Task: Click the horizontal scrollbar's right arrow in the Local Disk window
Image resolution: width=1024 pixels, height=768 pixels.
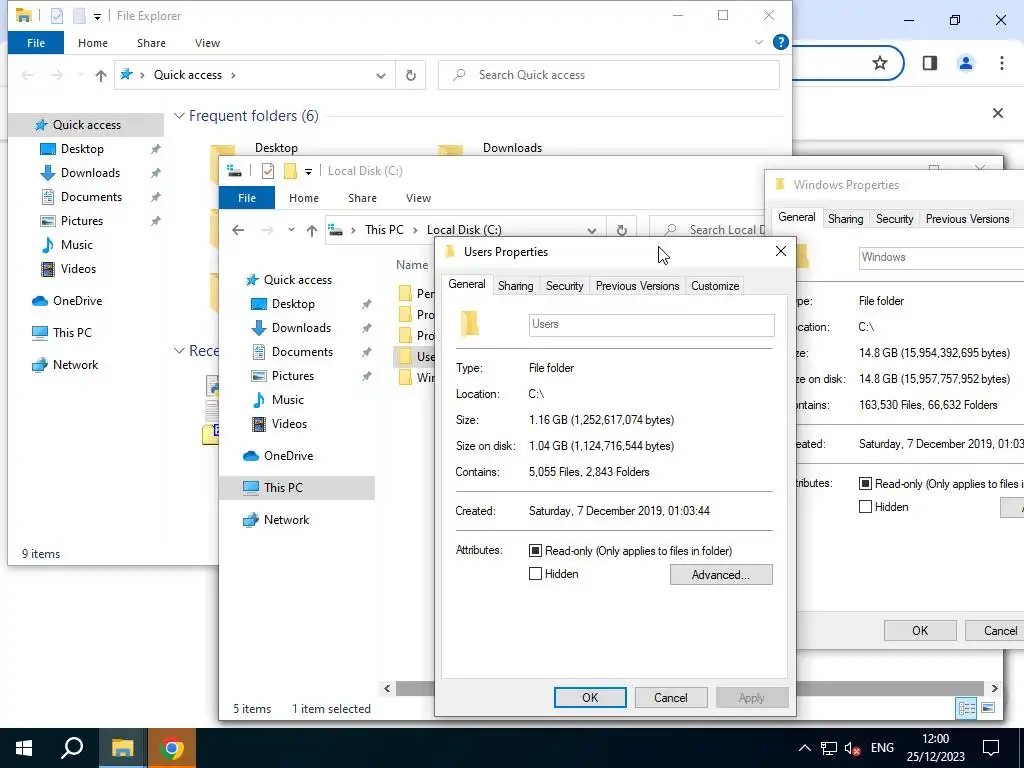Action: 994,688
